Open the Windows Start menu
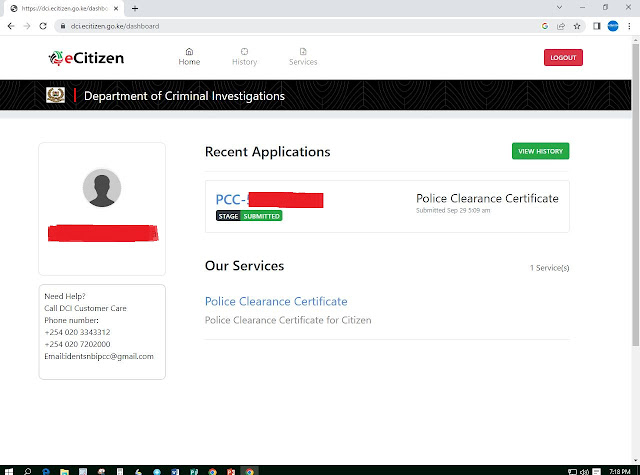The image size is (640, 475). point(9,471)
